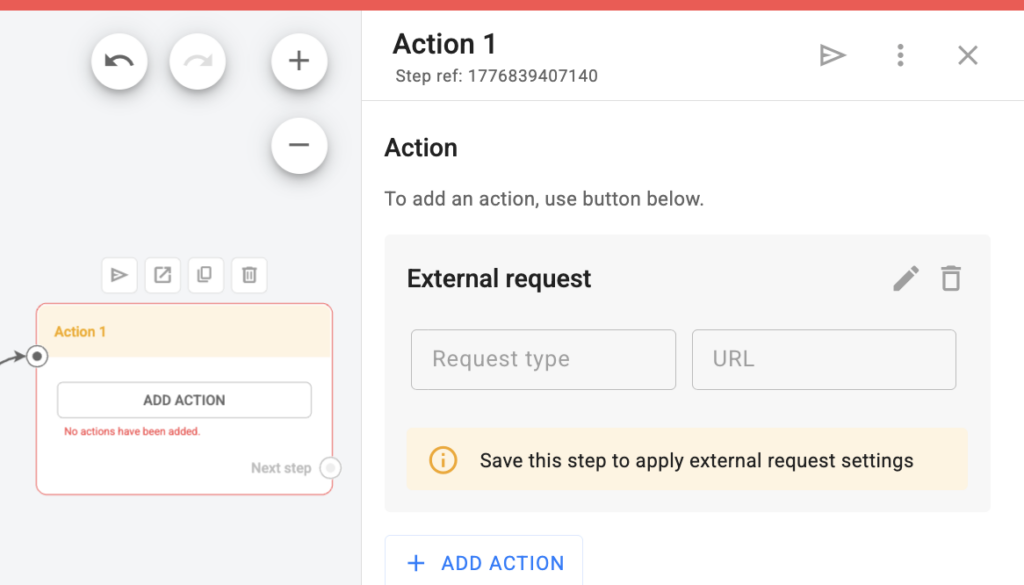The width and height of the screenshot is (1024, 585).
Task: Click into the URL field
Action: coord(823,360)
